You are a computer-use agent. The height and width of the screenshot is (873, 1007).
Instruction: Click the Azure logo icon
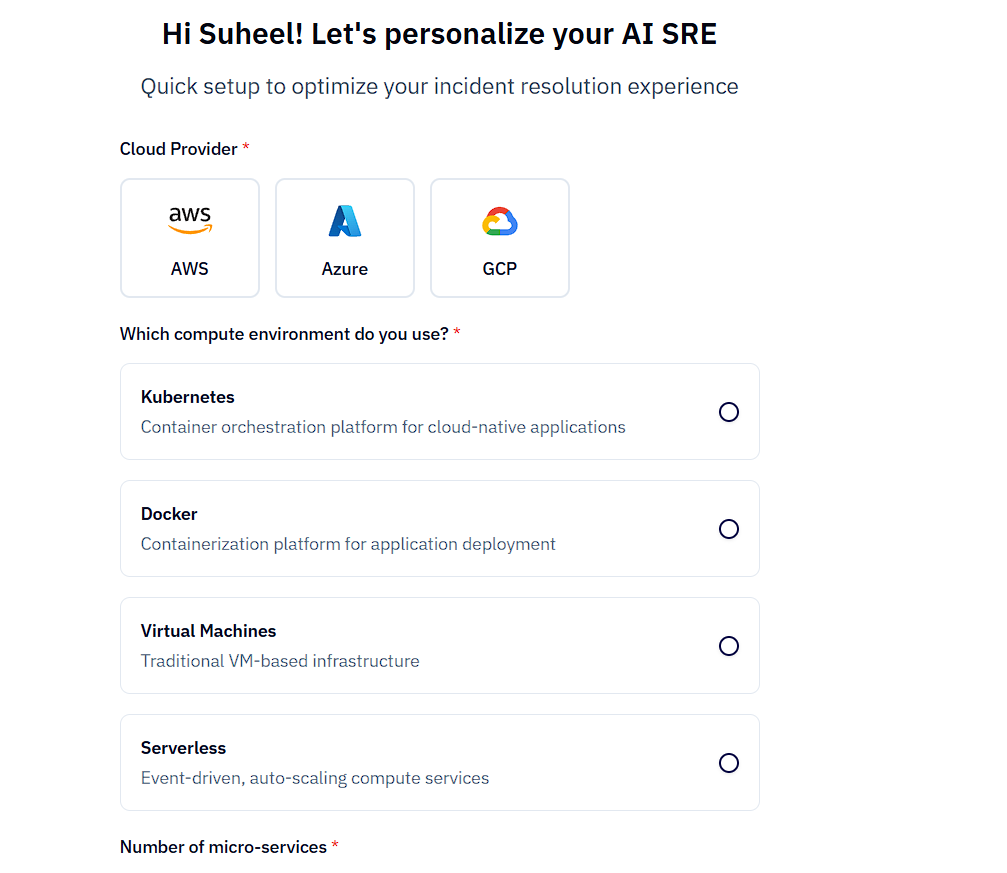[345, 221]
